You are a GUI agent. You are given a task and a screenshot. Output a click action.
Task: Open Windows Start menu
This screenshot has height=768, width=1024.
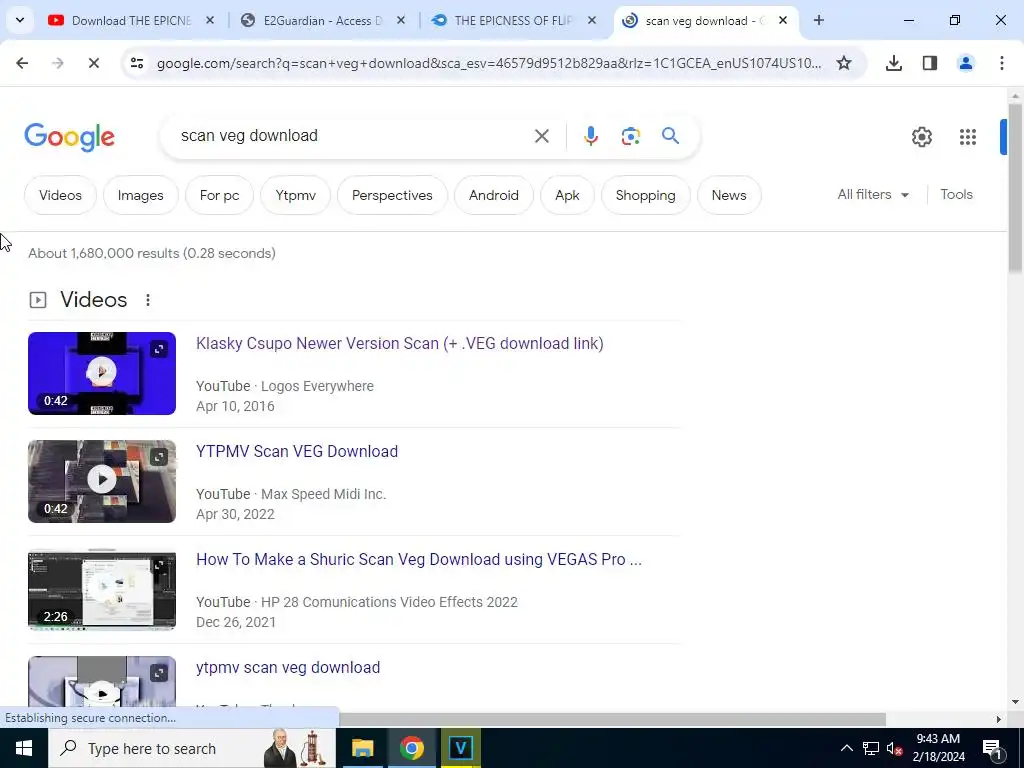click(x=24, y=748)
